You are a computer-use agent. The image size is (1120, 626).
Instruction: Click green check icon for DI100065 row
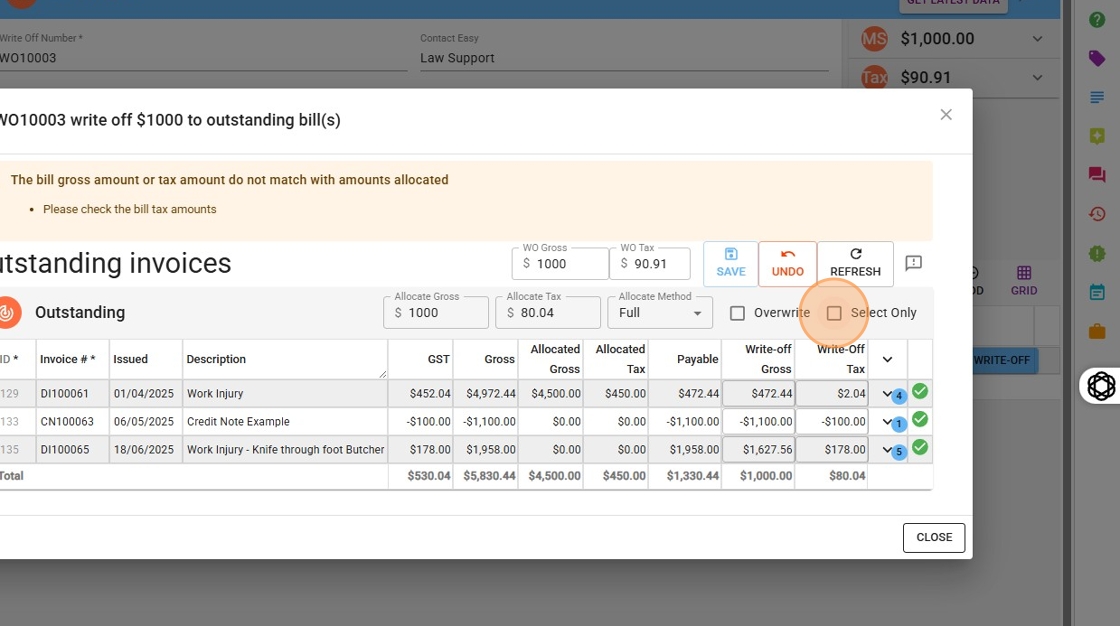(920, 447)
